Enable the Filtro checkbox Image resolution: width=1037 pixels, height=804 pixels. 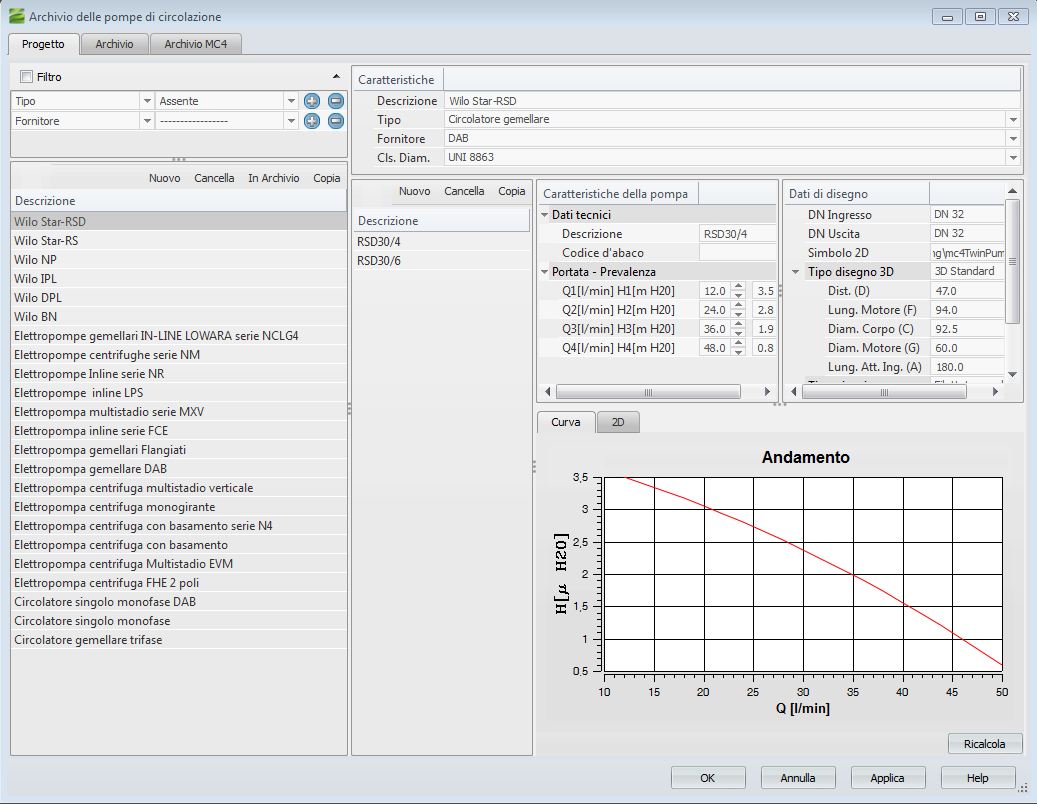26,77
